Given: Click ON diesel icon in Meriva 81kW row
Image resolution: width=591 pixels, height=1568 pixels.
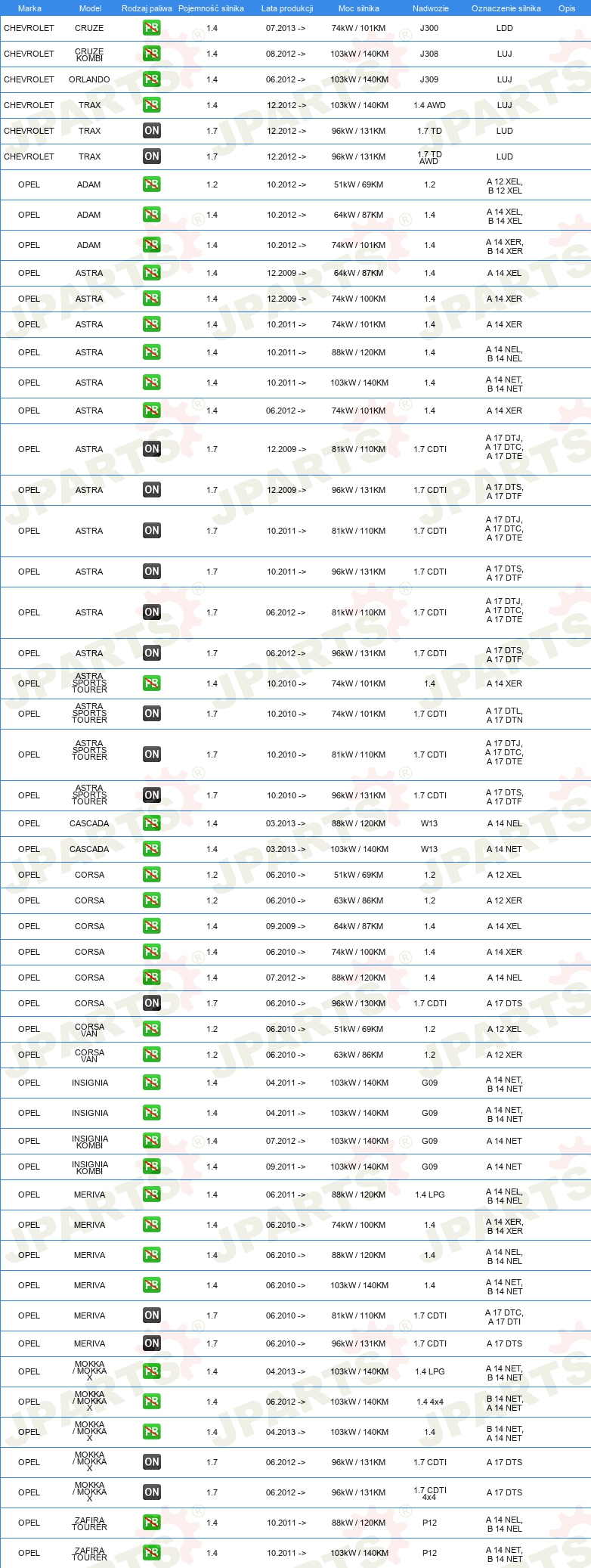Looking at the screenshot, I should pyautogui.click(x=152, y=1315).
